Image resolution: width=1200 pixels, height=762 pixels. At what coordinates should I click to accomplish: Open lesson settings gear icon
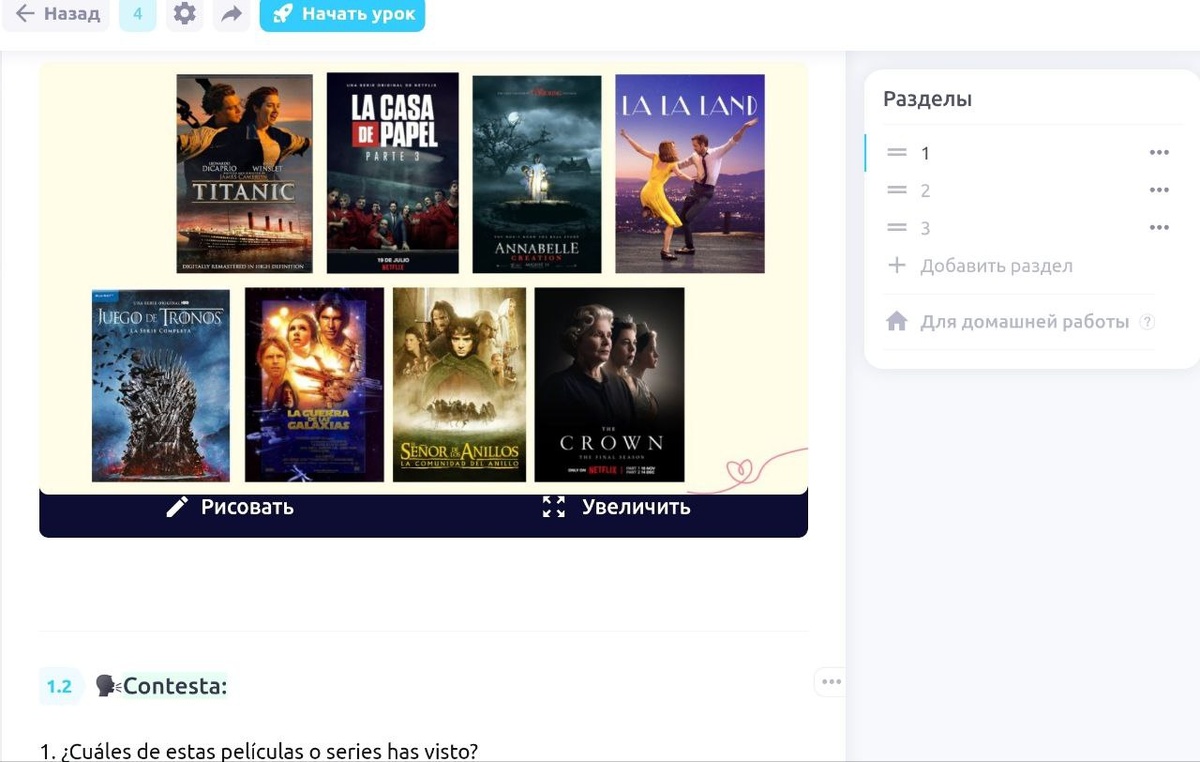coord(185,15)
